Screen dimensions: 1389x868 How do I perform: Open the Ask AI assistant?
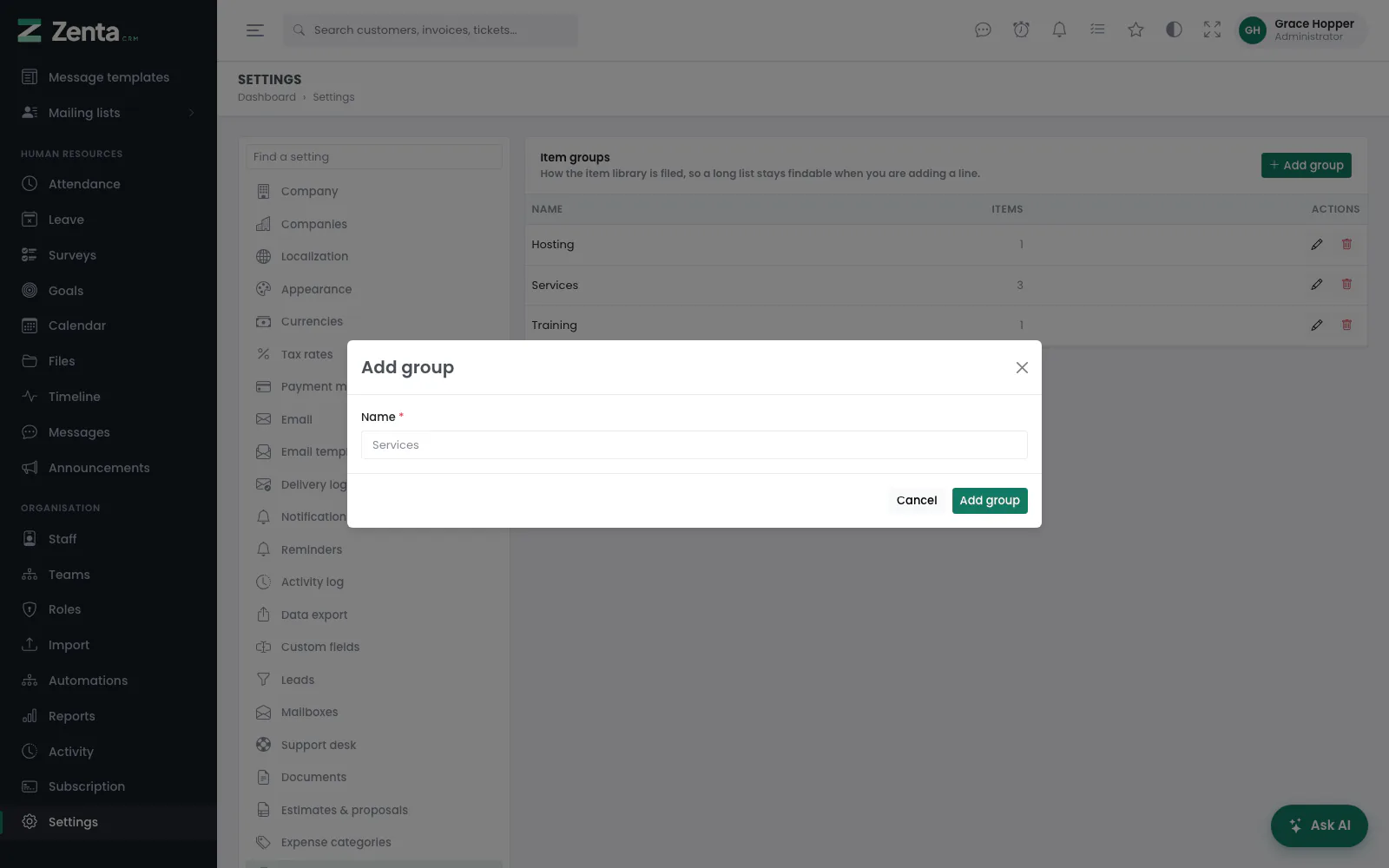(x=1319, y=825)
